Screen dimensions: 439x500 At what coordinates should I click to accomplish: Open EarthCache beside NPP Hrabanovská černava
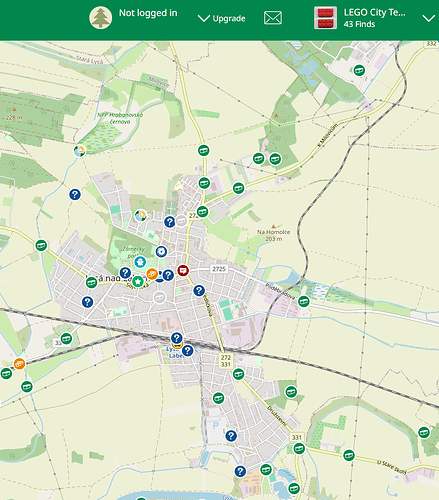coord(80,151)
